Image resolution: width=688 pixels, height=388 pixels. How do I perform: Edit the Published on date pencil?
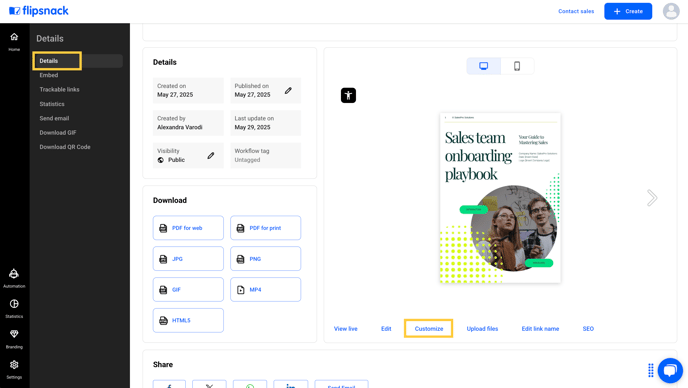[x=288, y=90]
